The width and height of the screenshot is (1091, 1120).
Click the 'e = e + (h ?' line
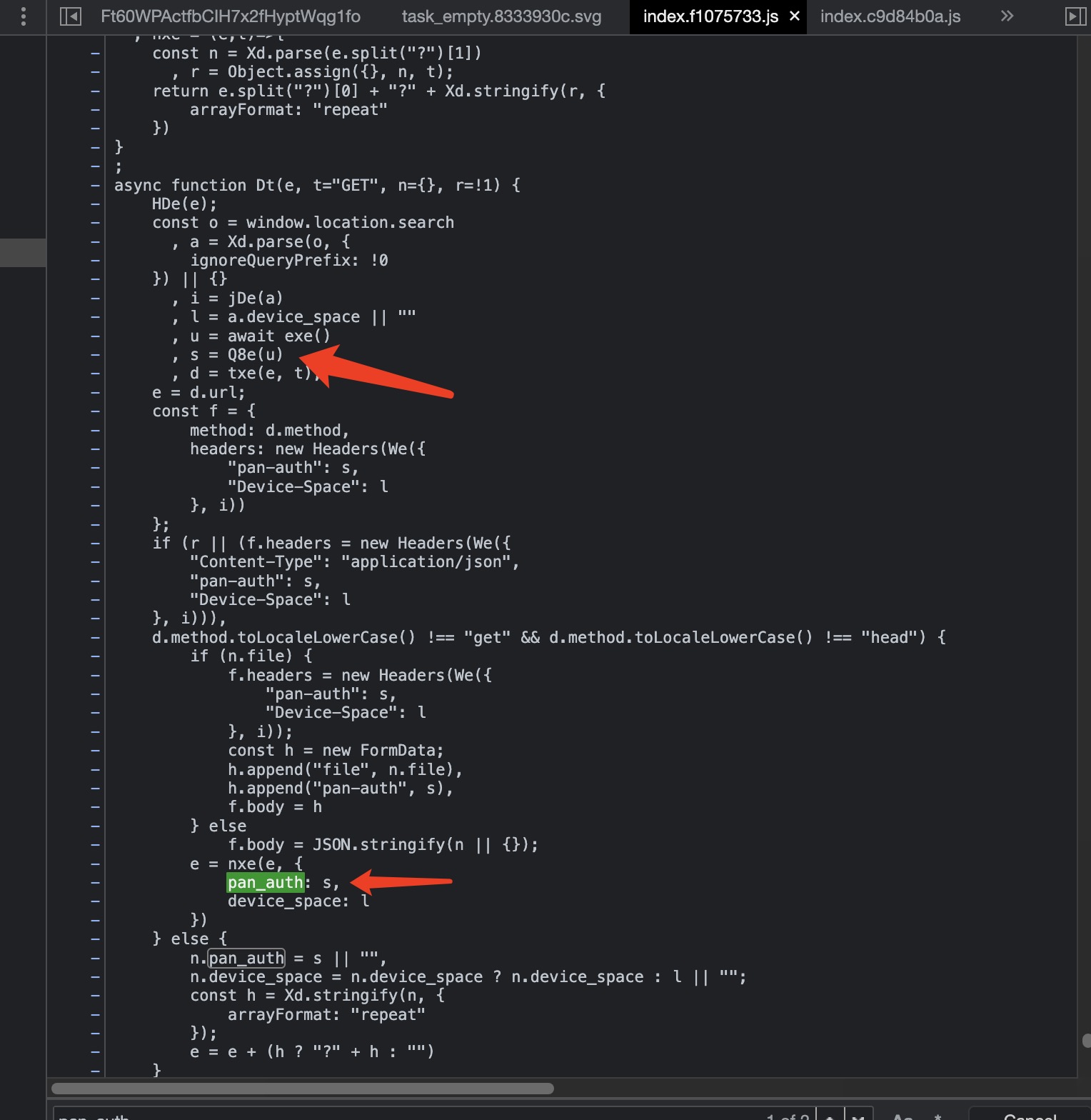(x=312, y=1051)
